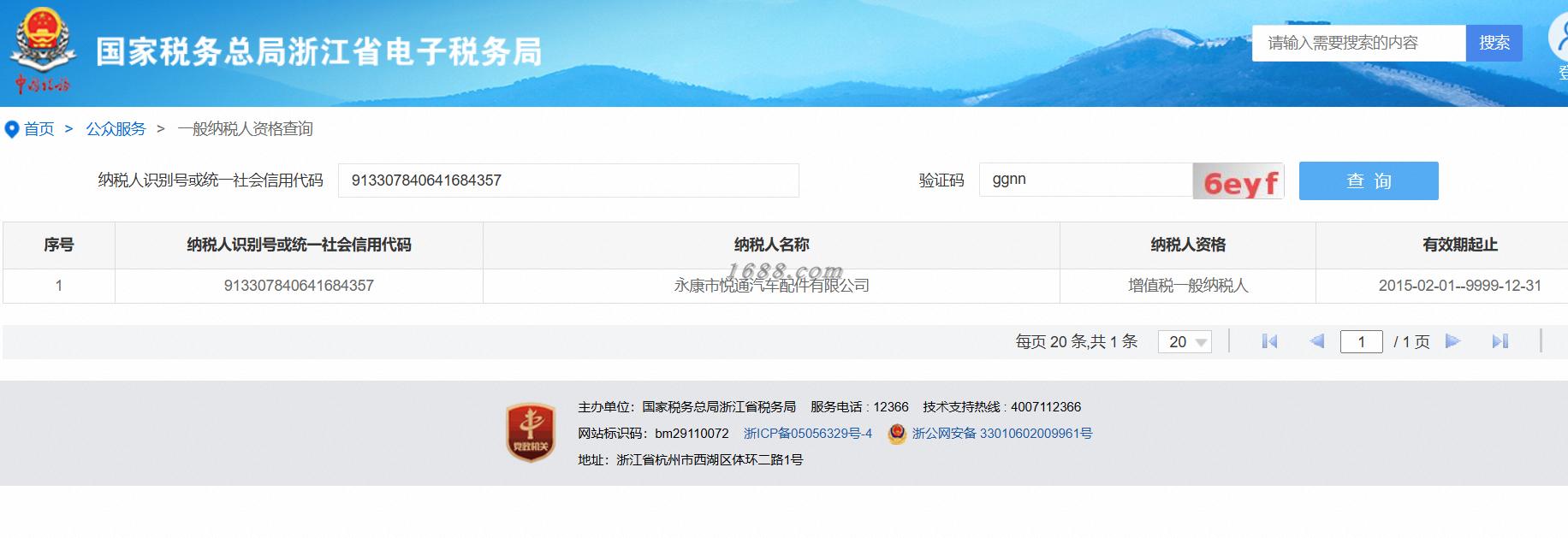The image size is (1568, 538).
Task: Click the 查询 query button
Action: pos(1369,181)
